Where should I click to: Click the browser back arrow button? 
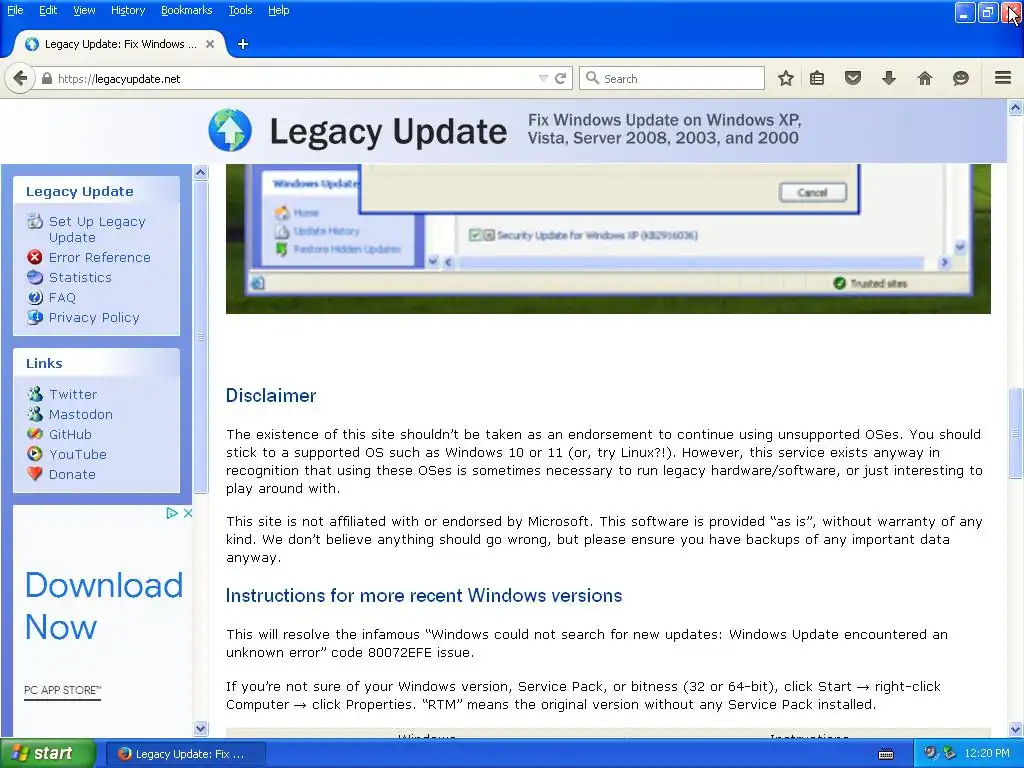[20, 78]
